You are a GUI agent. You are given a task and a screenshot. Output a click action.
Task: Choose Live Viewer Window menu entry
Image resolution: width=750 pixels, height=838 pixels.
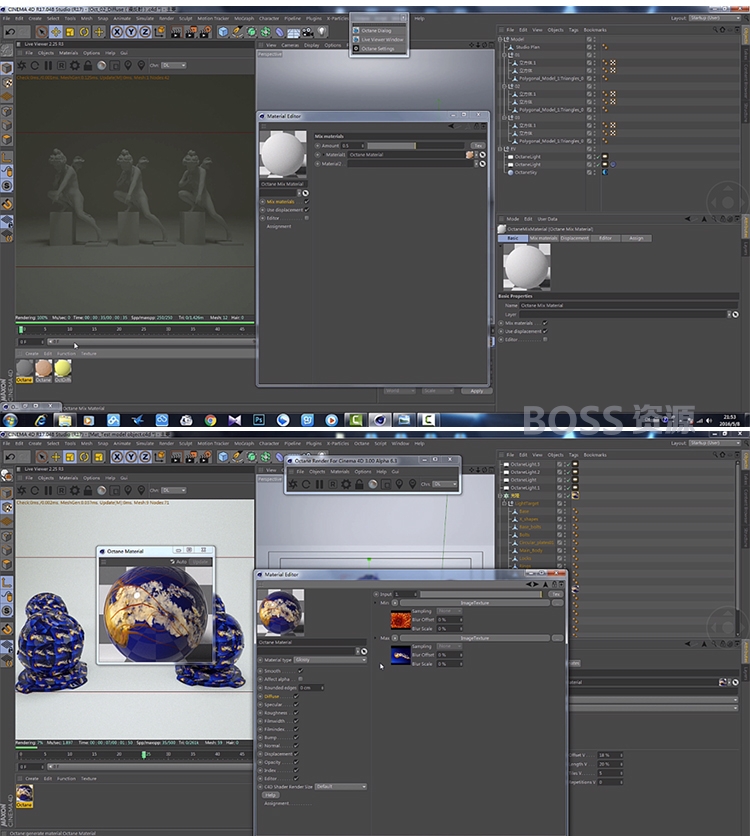(383, 40)
